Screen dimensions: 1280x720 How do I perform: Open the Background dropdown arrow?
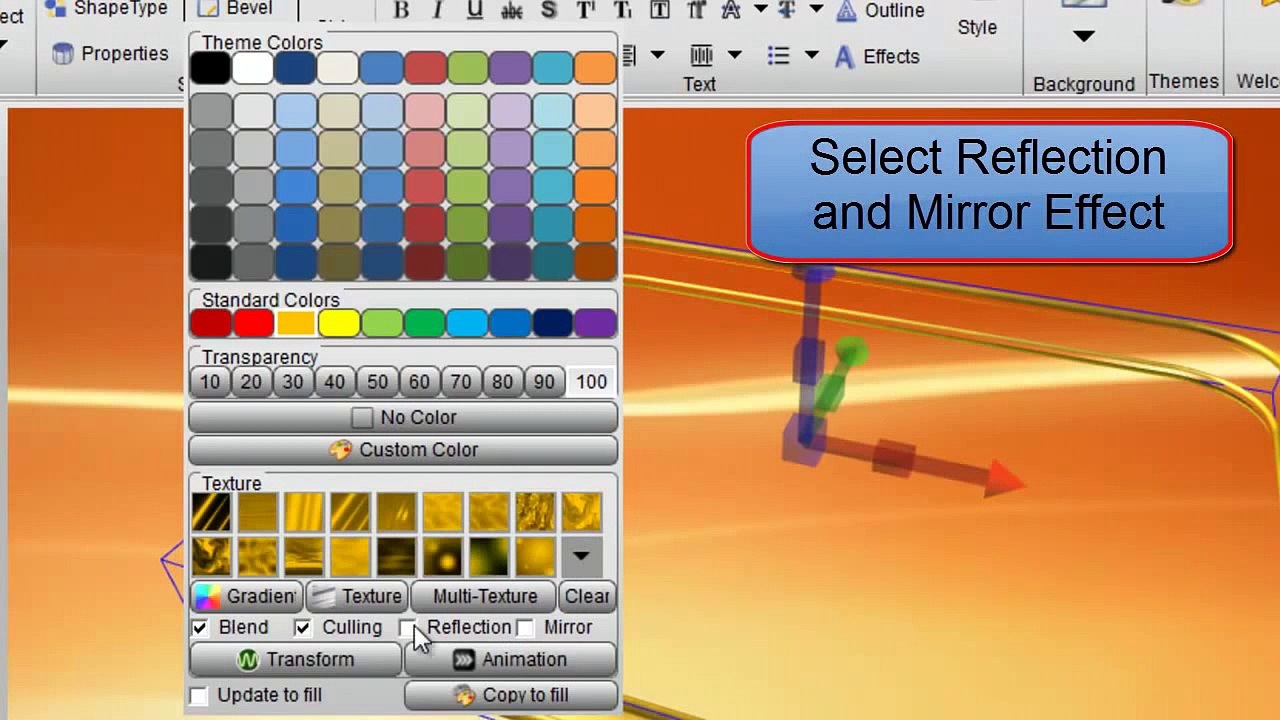1083,37
